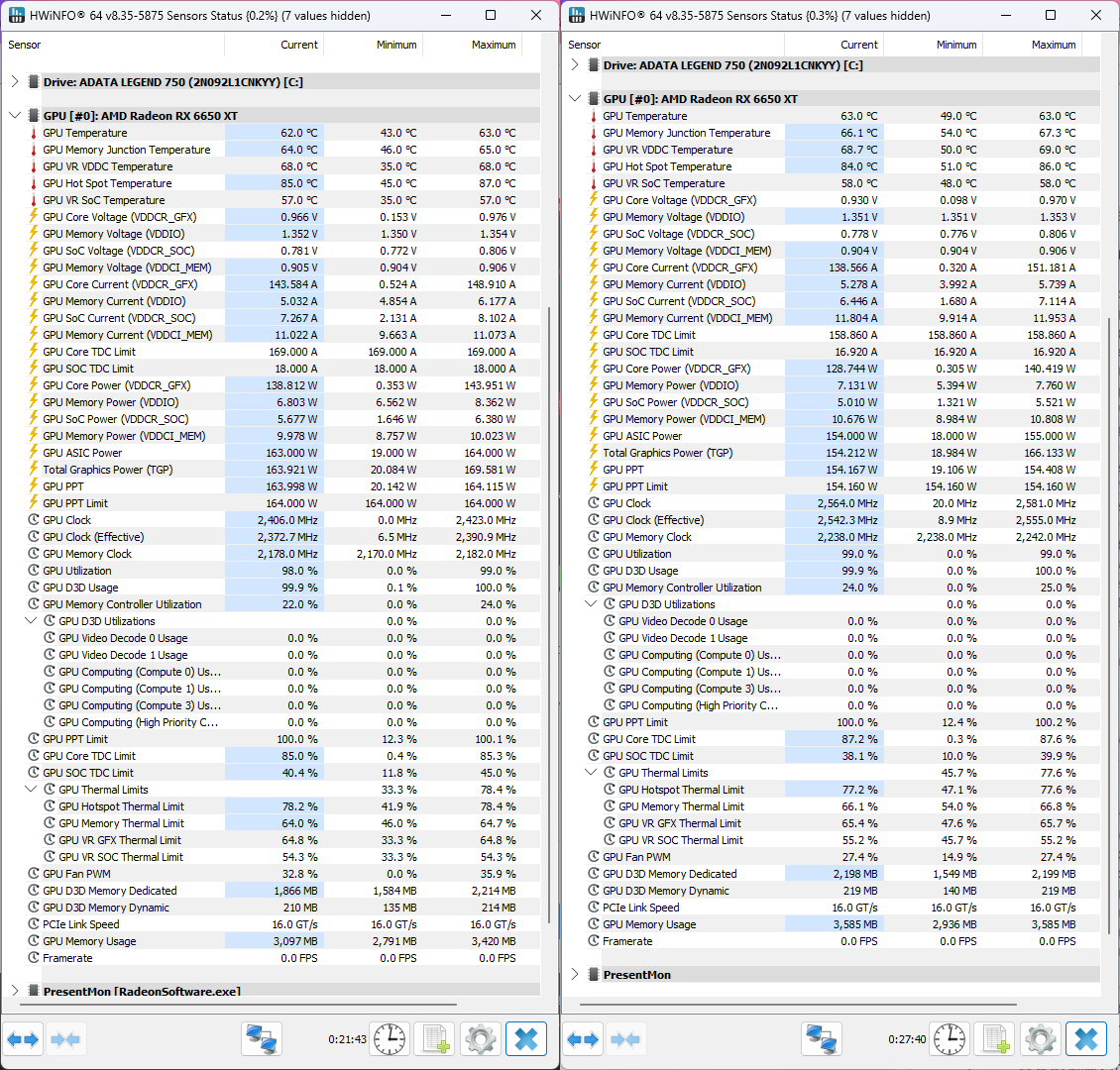Collapse GPU D3D Utilizations in right window
The height and width of the screenshot is (1070, 1120).
[591, 604]
